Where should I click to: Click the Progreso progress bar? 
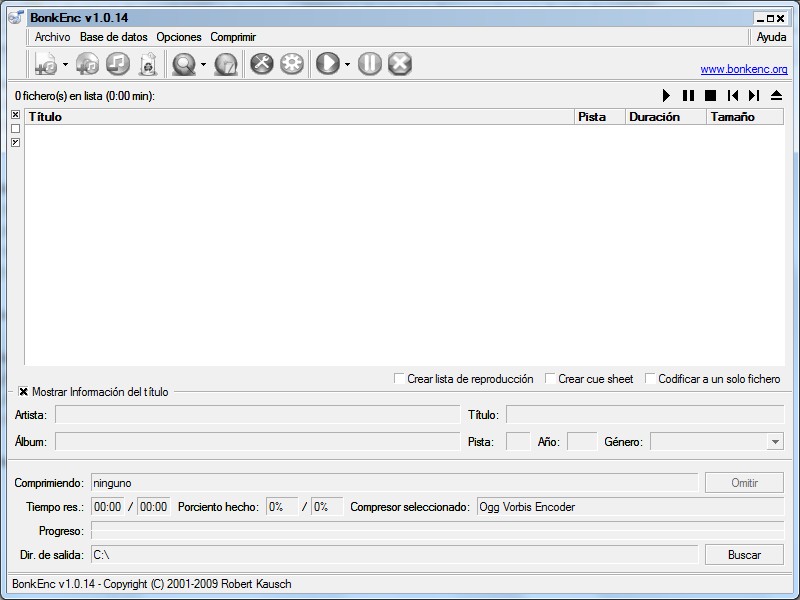click(438, 531)
